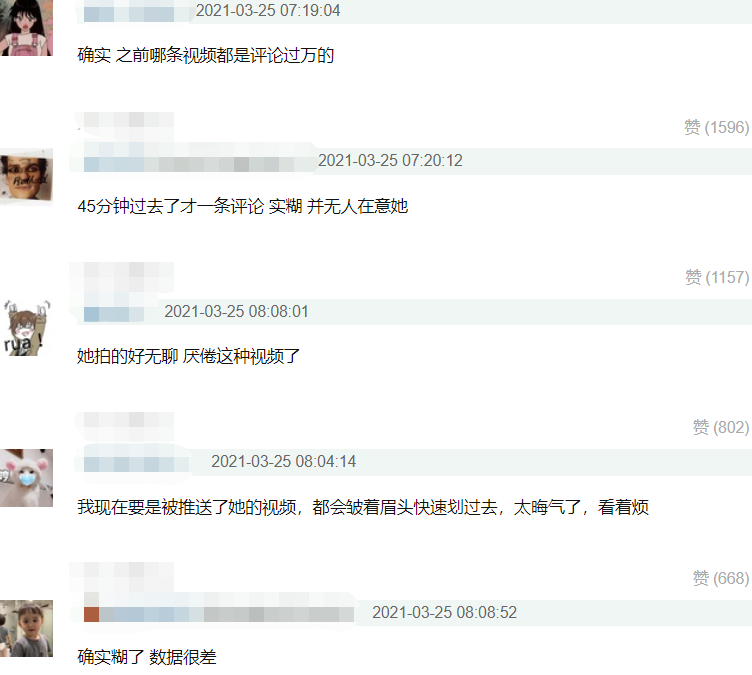Open the masked white cat avatar
Viewport: 752px width, 675px height.
tap(26, 478)
